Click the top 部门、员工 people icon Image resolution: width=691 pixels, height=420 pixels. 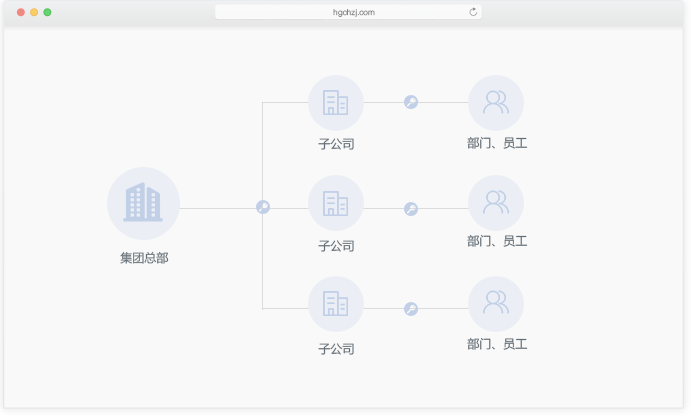tap(496, 103)
